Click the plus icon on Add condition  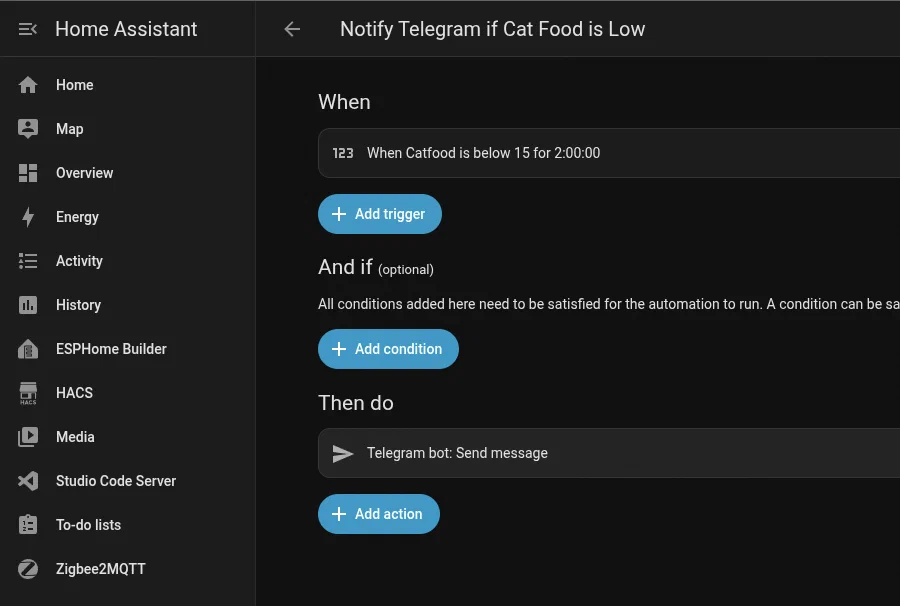[339, 349]
